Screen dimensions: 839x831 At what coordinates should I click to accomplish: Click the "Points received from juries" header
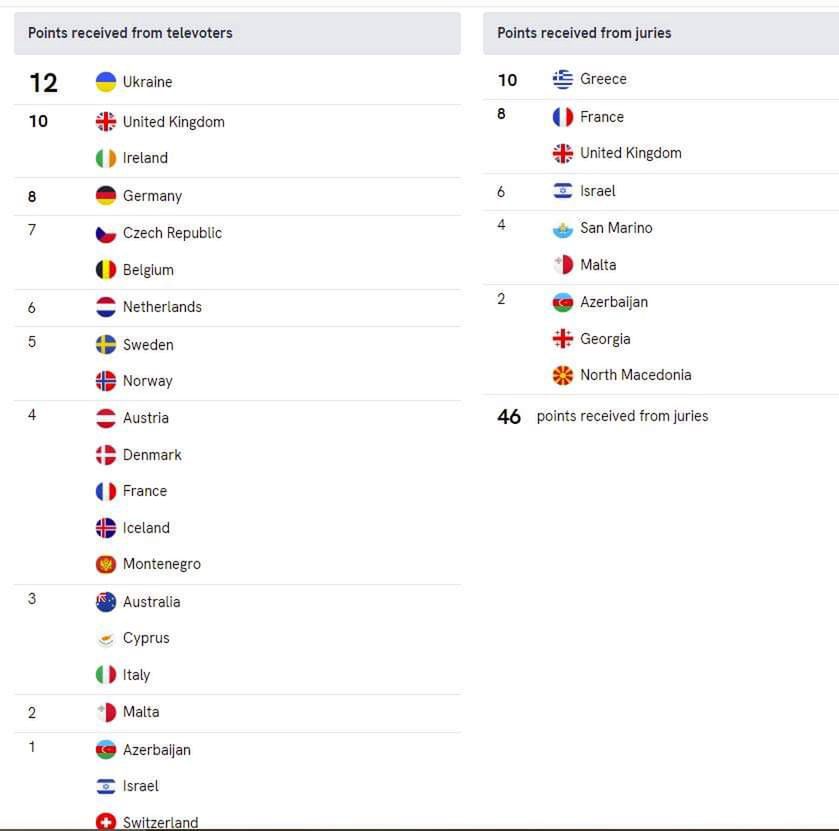(x=584, y=33)
